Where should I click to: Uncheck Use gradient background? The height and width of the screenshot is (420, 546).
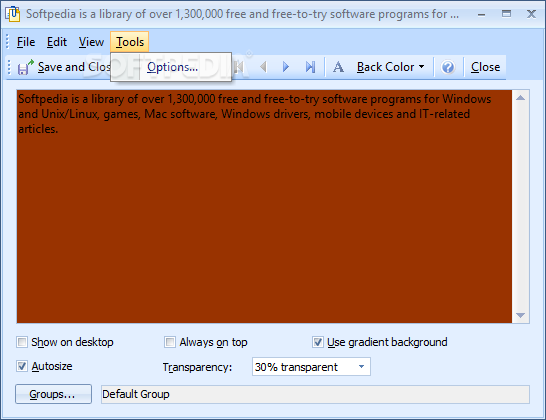coord(318,342)
